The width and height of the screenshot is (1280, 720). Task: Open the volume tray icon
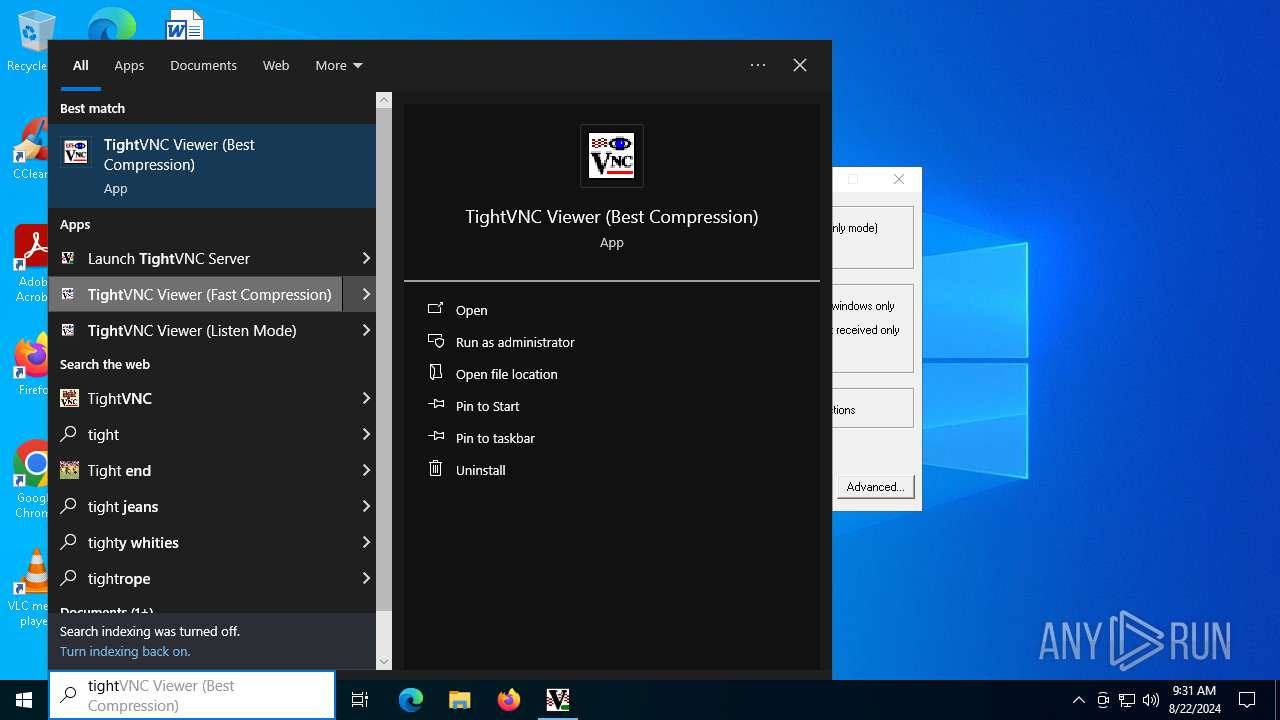point(1151,700)
